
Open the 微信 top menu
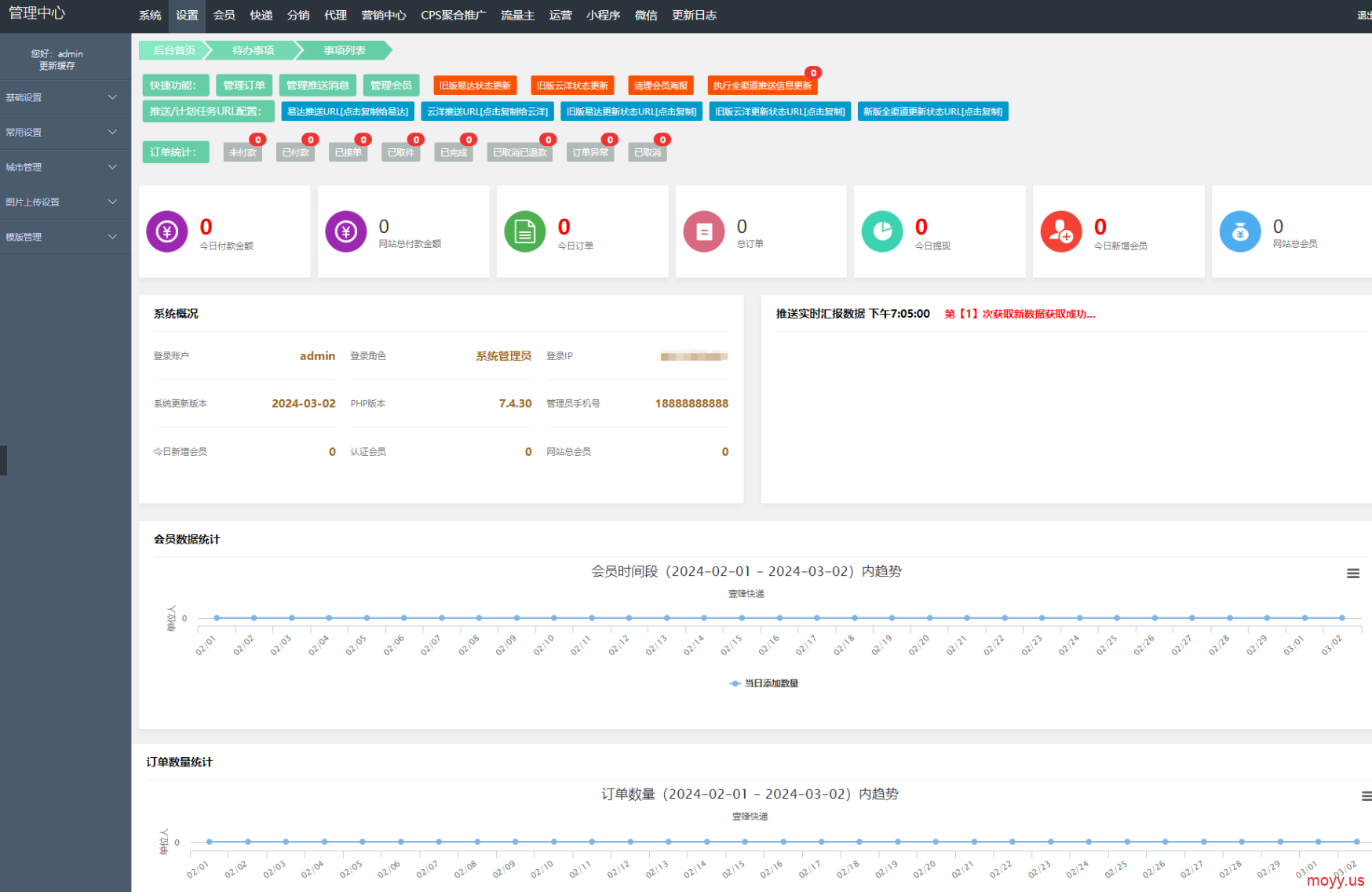coord(646,16)
